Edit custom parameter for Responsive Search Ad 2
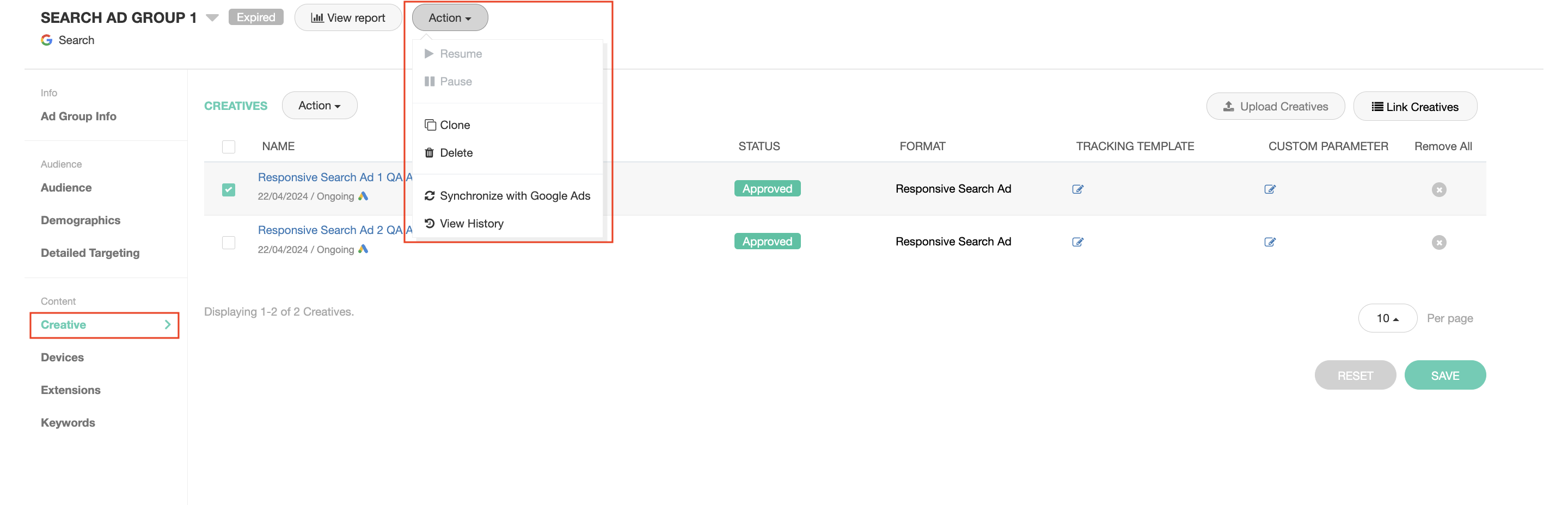 click(1269, 242)
